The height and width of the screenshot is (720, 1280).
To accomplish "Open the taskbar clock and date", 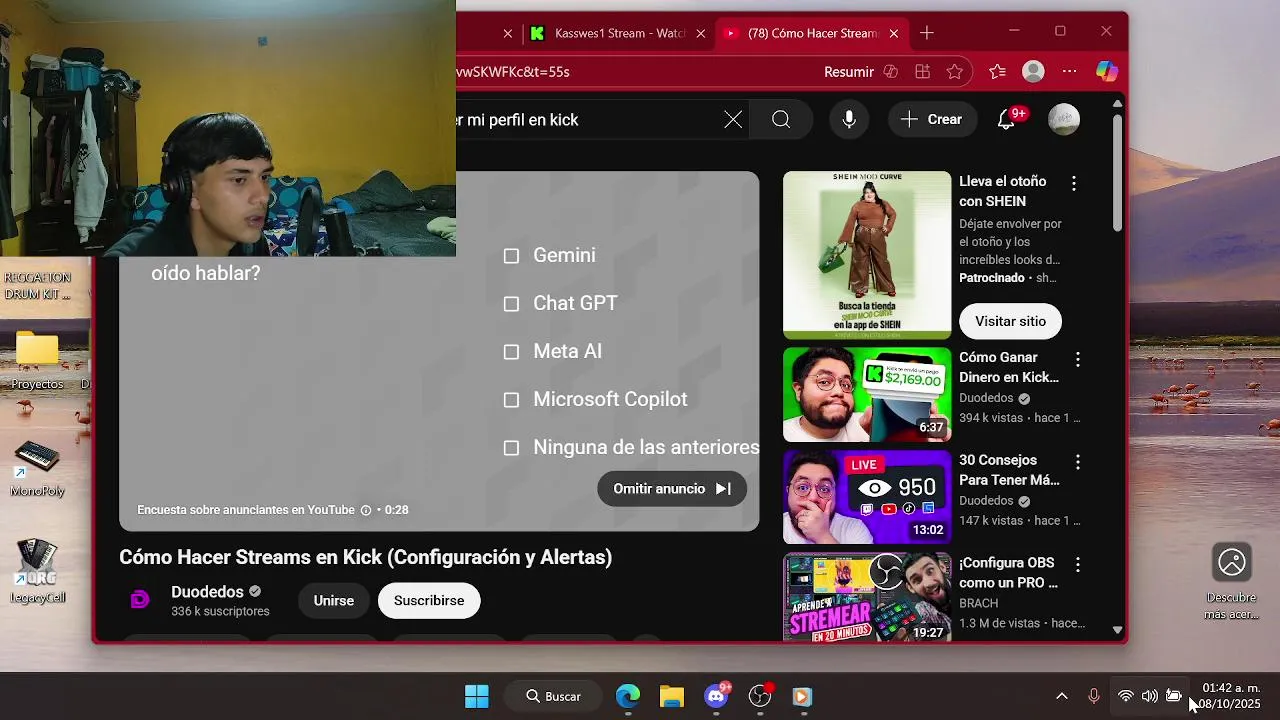I will point(1230,696).
